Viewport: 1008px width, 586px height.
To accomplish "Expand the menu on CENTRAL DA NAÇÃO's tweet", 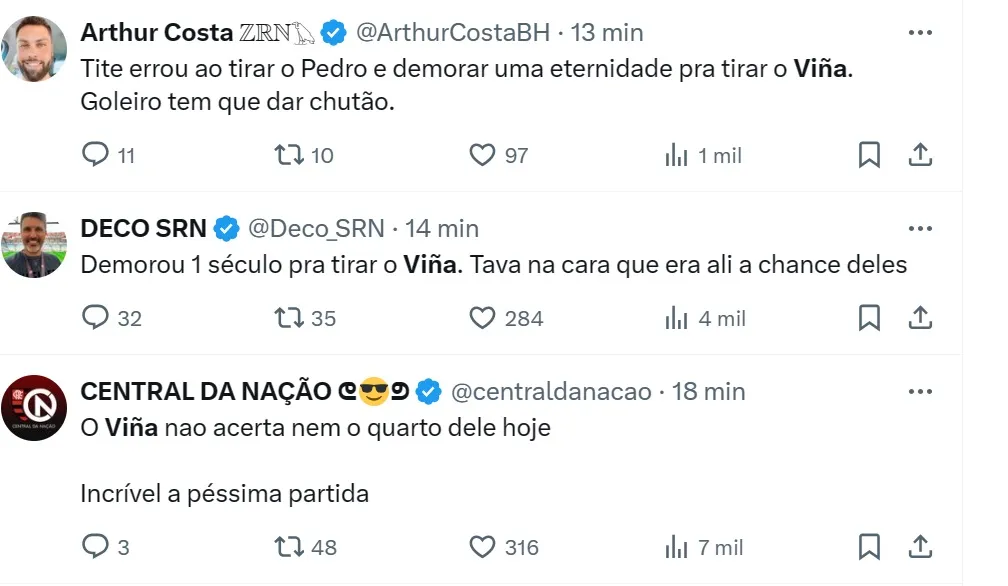I will coord(920,392).
